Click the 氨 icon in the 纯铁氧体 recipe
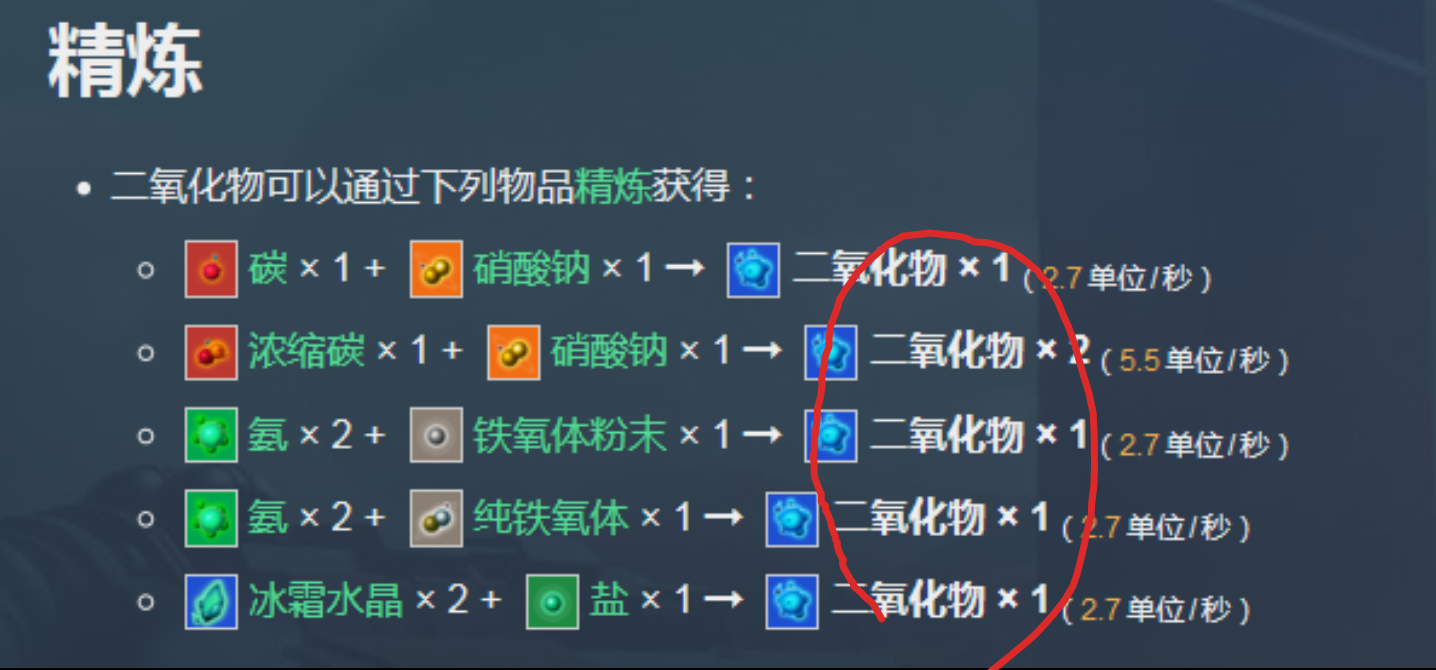Viewport: 1436px width, 670px height. 211,518
